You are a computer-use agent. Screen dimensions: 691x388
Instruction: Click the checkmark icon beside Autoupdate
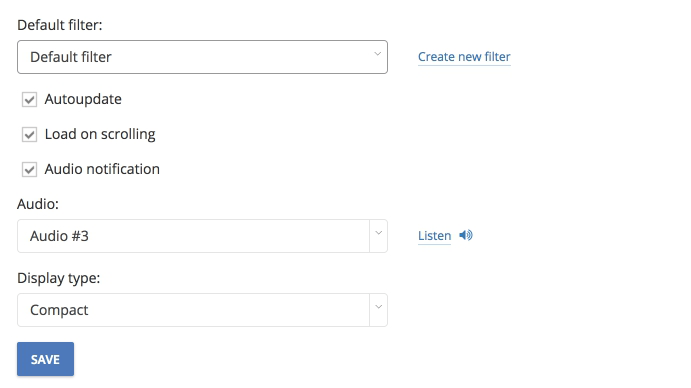[30, 100]
